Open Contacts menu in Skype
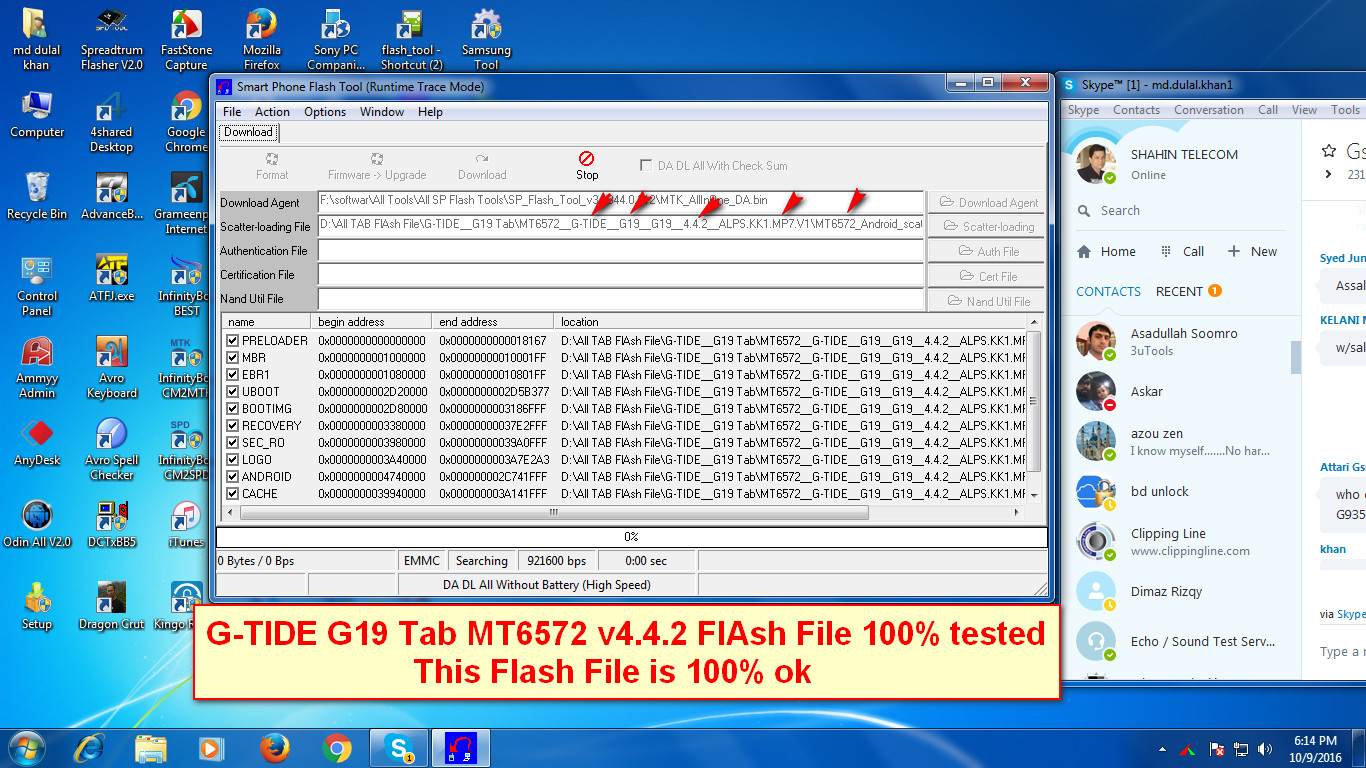This screenshot has height=768, width=1366. [x=1136, y=110]
